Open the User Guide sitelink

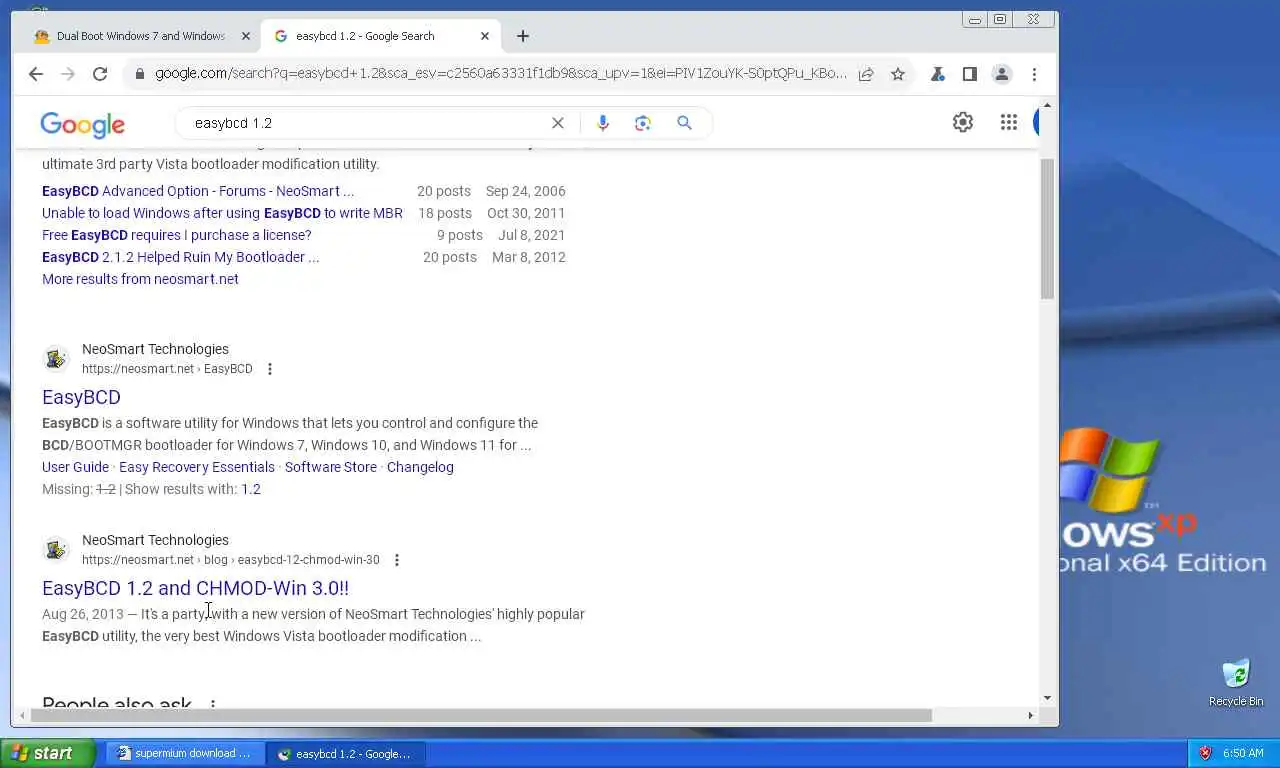(x=75, y=467)
